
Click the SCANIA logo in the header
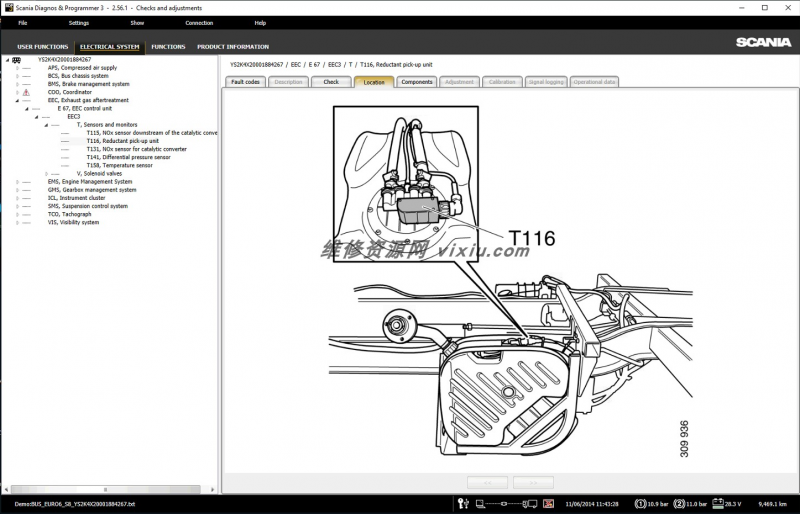[763, 42]
